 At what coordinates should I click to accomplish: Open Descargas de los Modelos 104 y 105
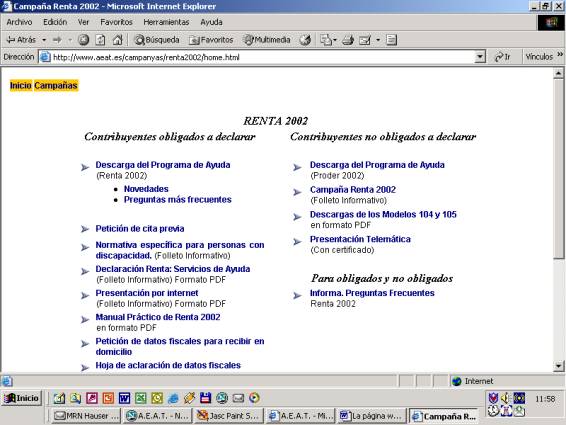coord(383,214)
